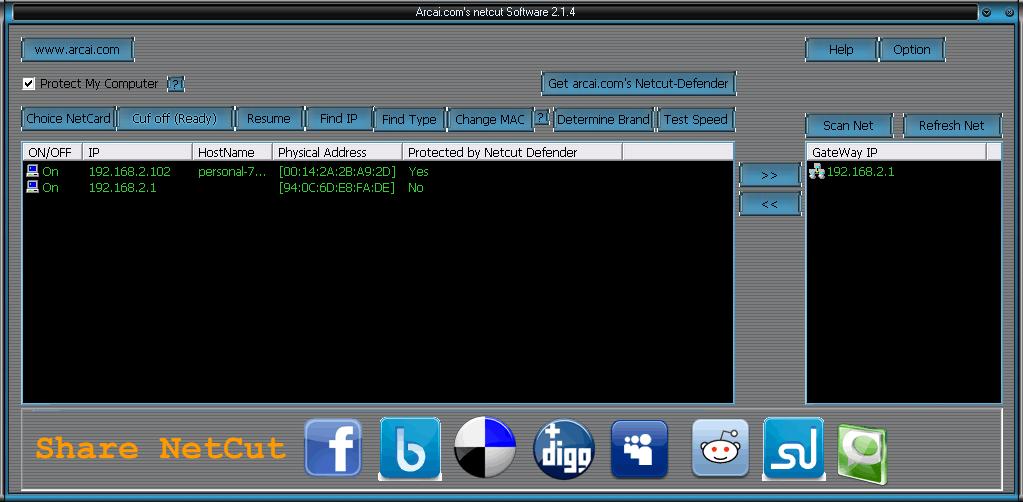The height and width of the screenshot is (502, 1023).
Task: Click the Resume button
Action: point(269,119)
